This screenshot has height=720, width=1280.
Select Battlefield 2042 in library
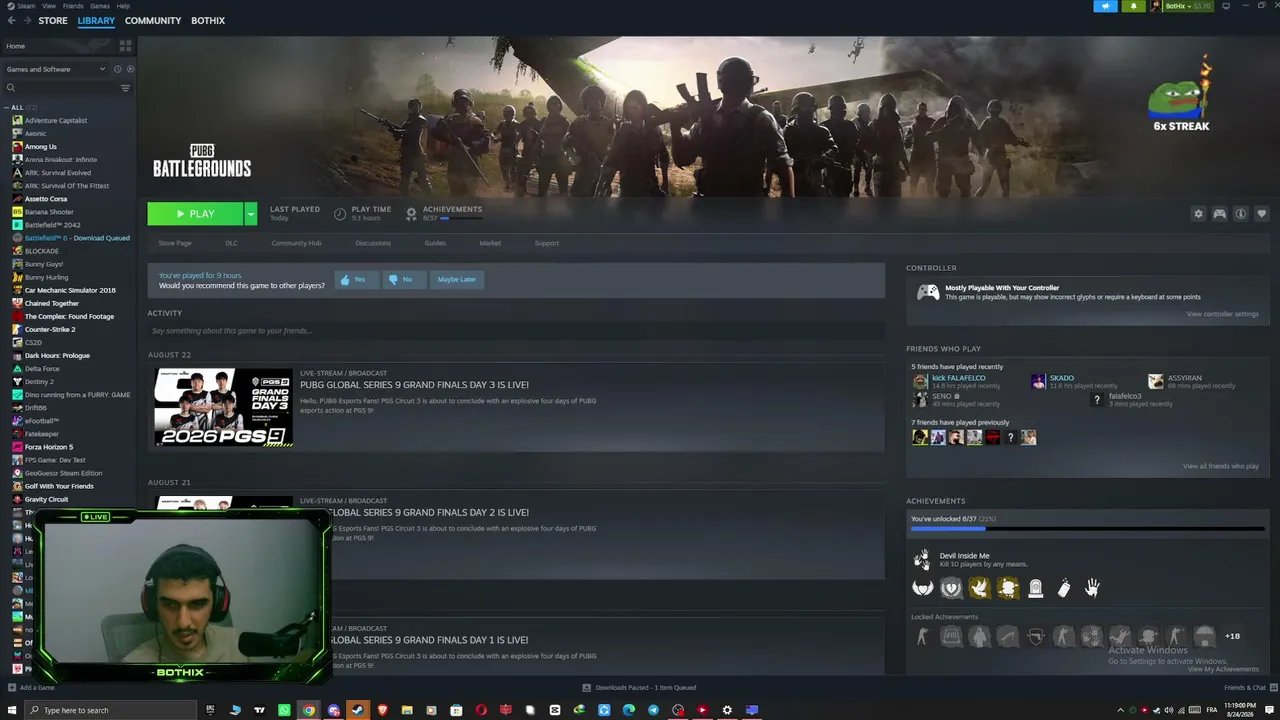[52, 225]
